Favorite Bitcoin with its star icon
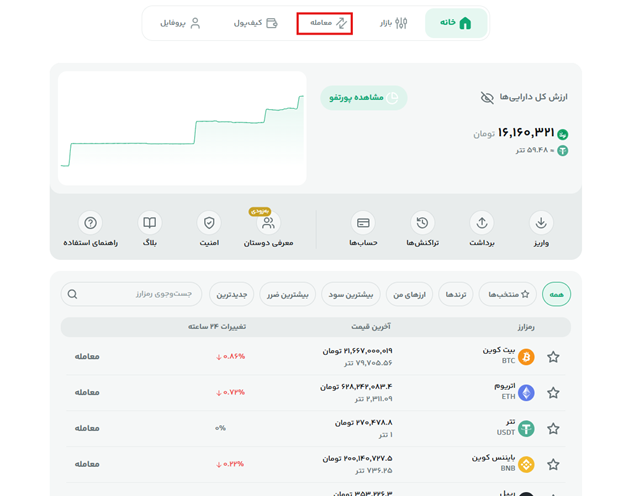 click(x=553, y=357)
